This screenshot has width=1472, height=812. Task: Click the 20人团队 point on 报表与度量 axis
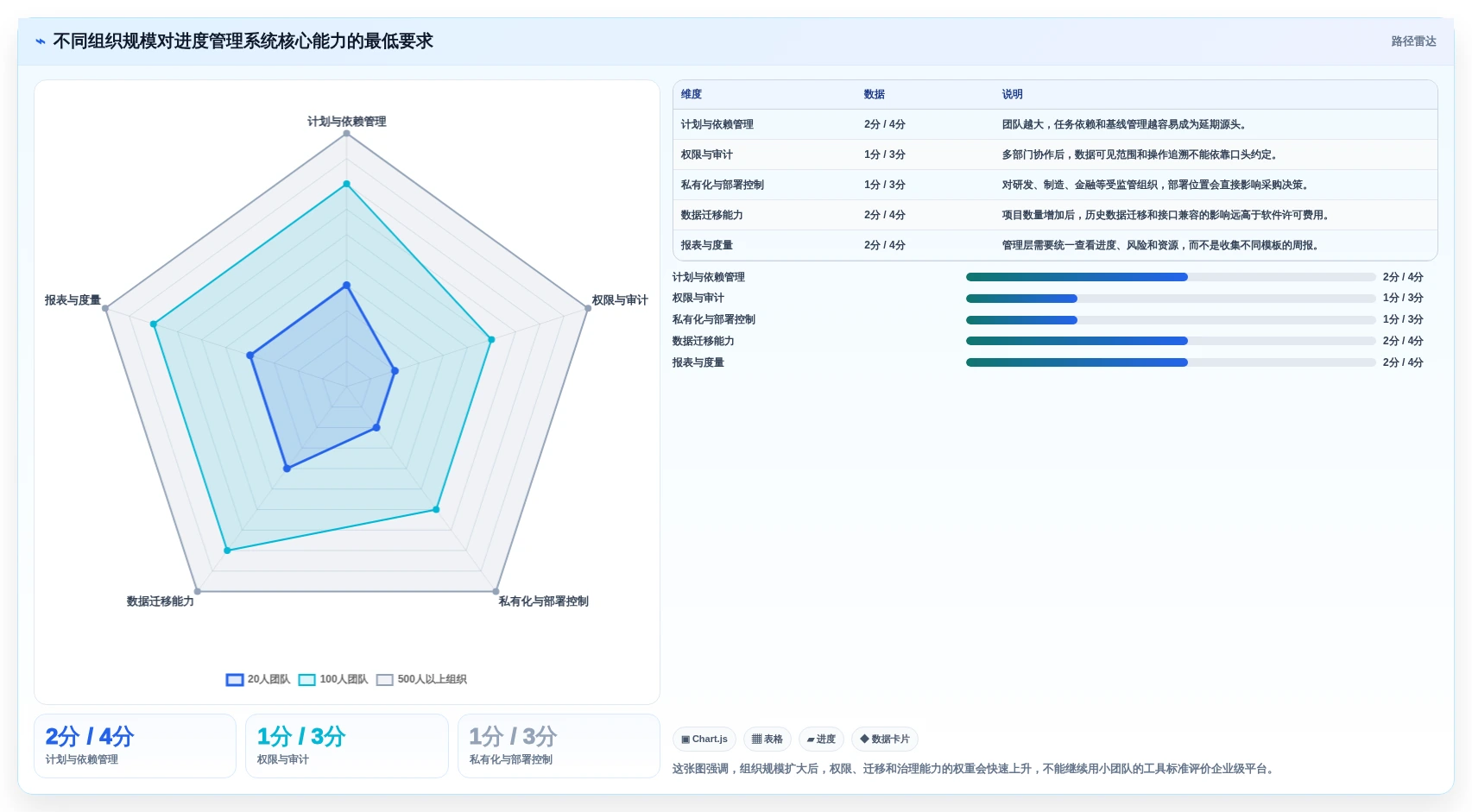tap(250, 355)
